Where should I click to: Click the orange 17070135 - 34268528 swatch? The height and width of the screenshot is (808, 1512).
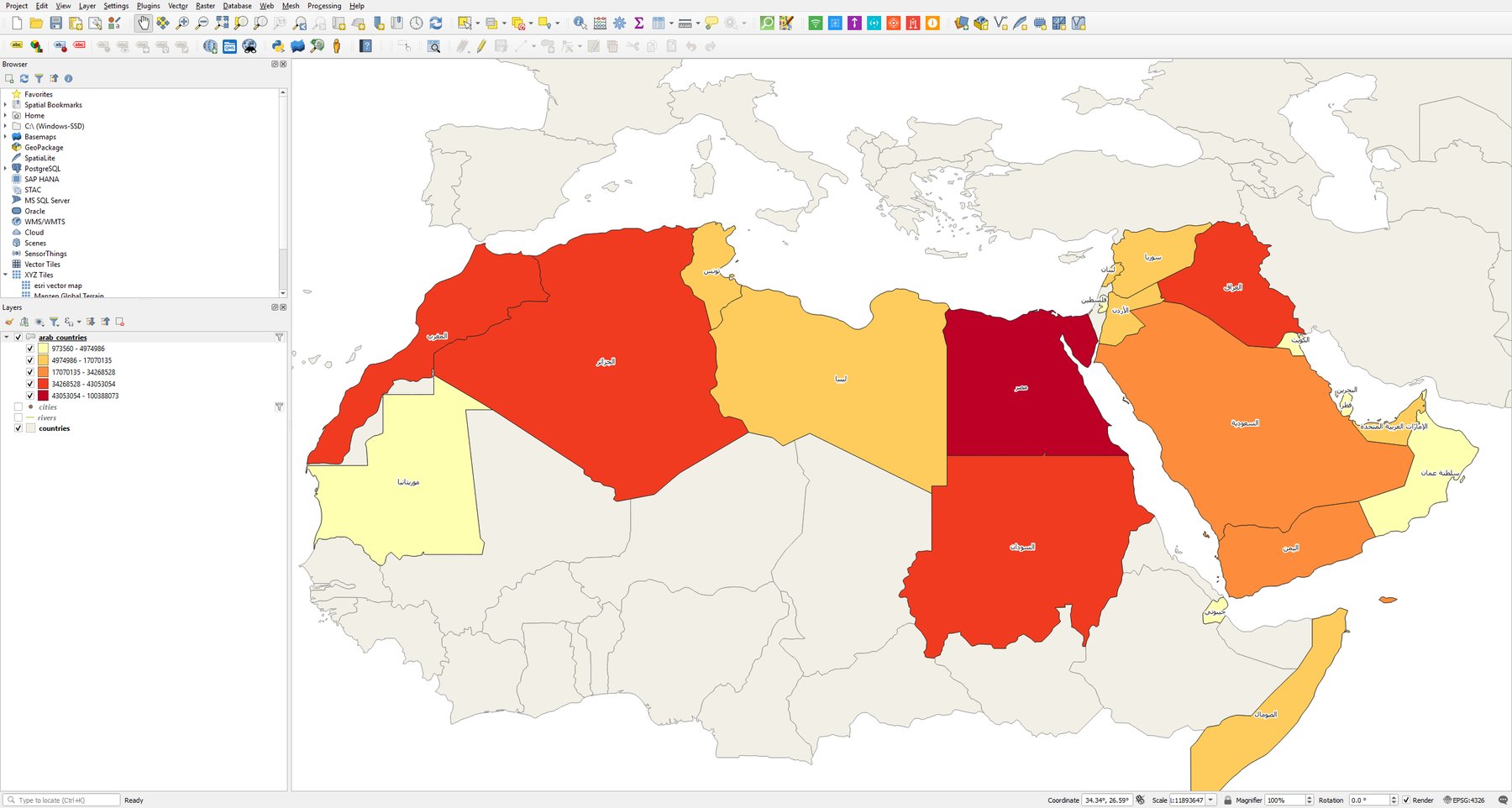(x=43, y=372)
